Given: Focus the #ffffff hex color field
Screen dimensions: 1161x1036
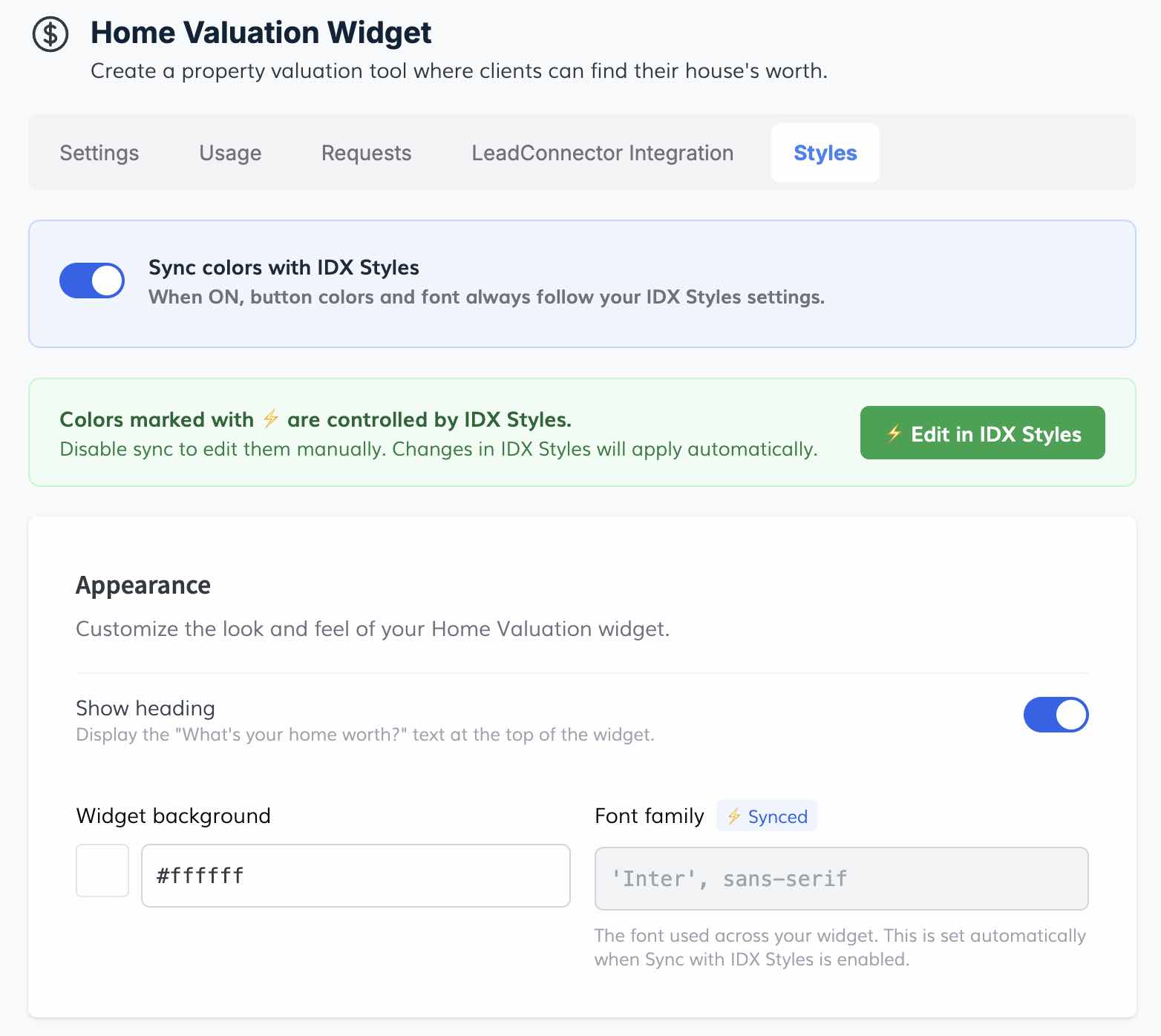Looking at the screenshot, I should 356,876.
